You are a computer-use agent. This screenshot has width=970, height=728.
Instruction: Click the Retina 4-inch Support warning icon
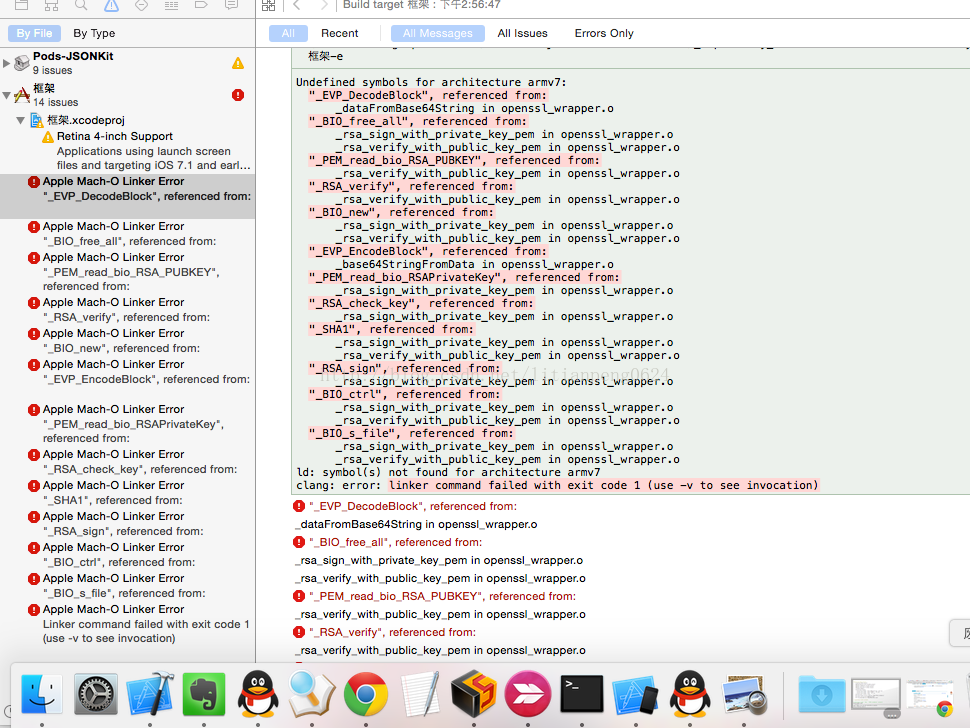pyautogui.click(x=48, y=137)
